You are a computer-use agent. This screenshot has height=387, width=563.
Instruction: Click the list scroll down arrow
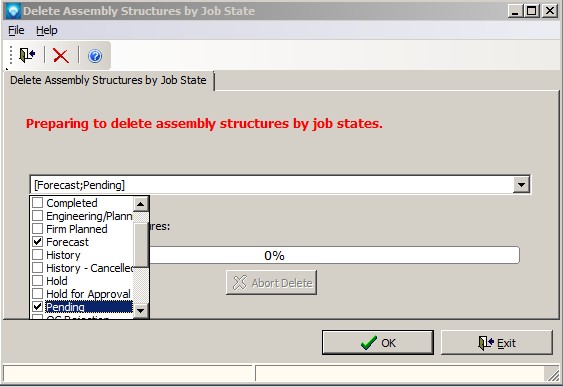[x=140, y=311]
